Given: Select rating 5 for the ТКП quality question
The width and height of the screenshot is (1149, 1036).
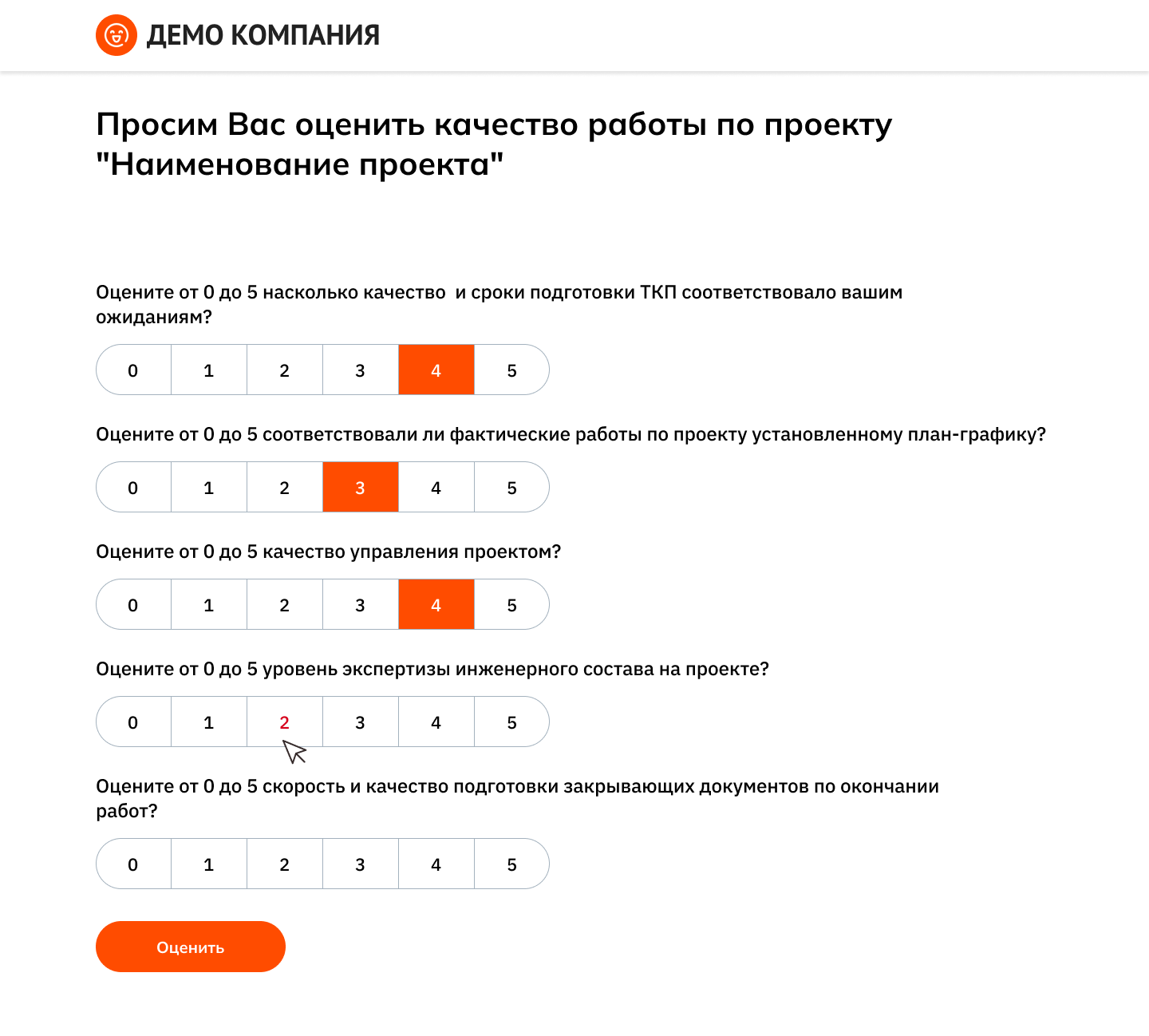Looking at the screenshot, I should pyautogui.click(x=511, y=370).
